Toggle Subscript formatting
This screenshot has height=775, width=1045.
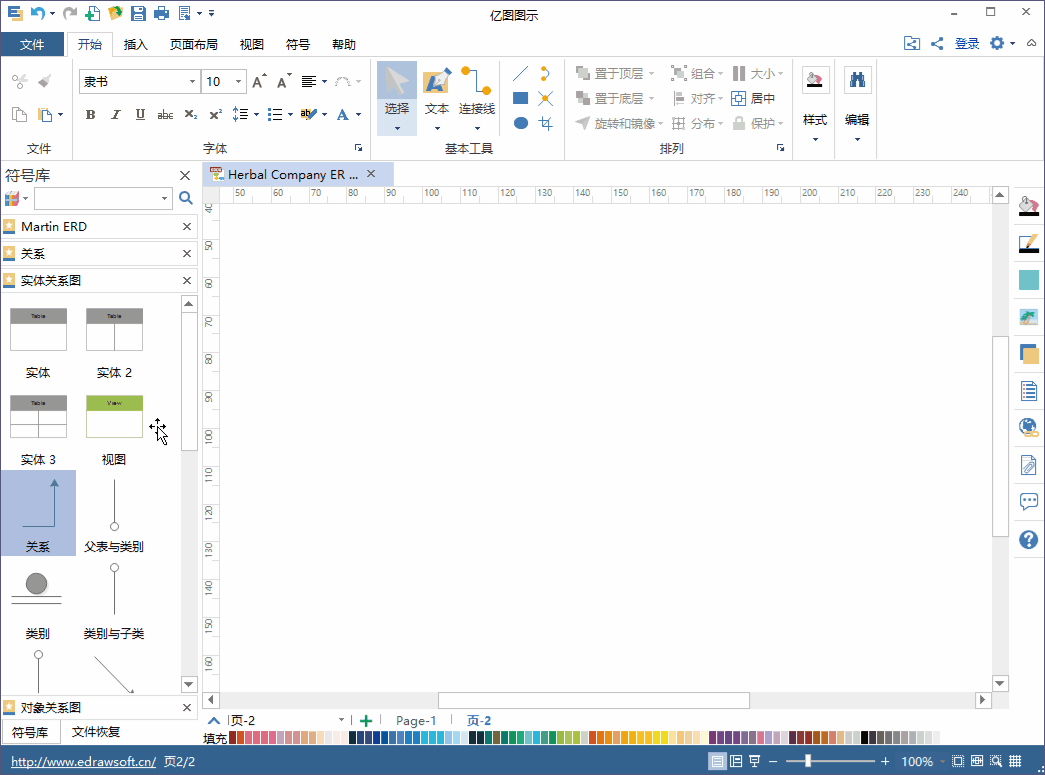[x=191, y=115]
